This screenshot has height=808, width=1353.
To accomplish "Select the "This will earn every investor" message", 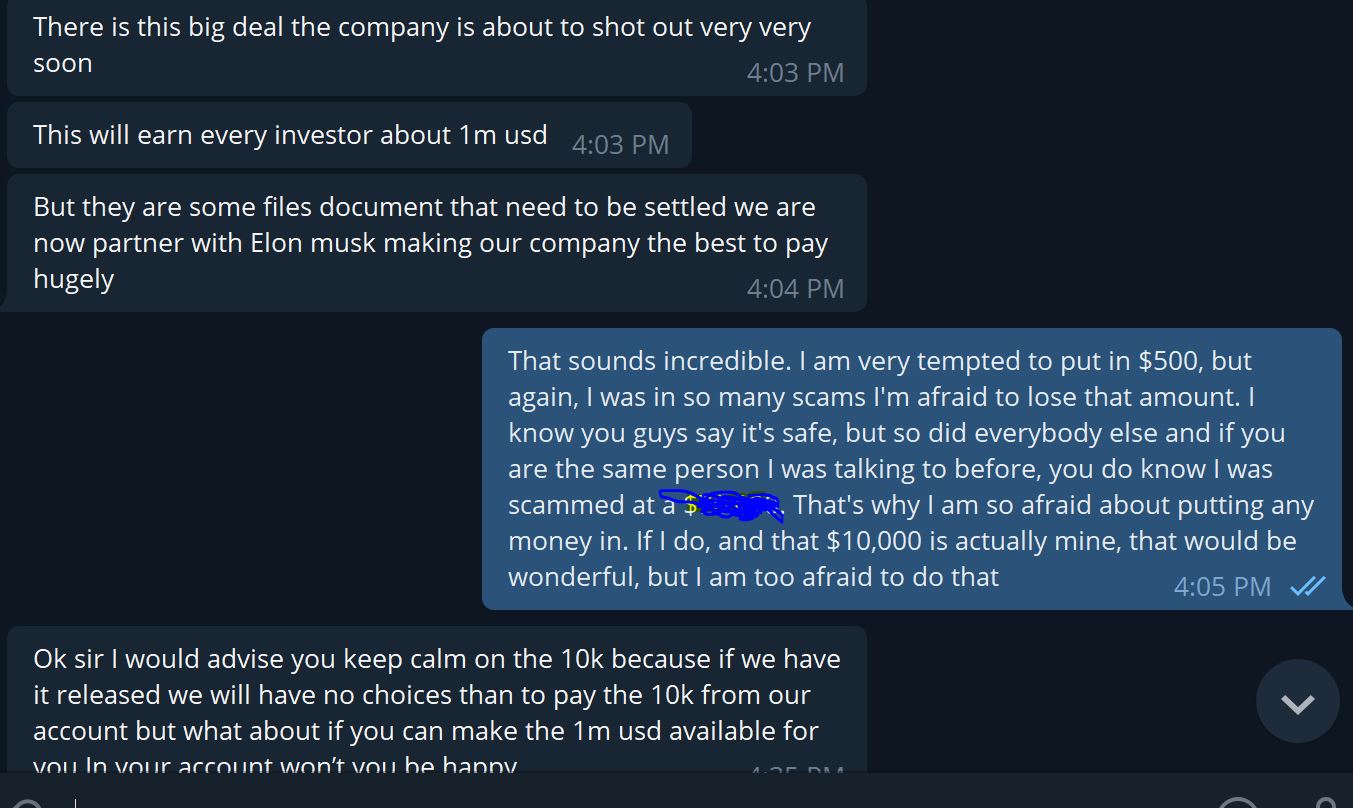I will tap(290, 135).
